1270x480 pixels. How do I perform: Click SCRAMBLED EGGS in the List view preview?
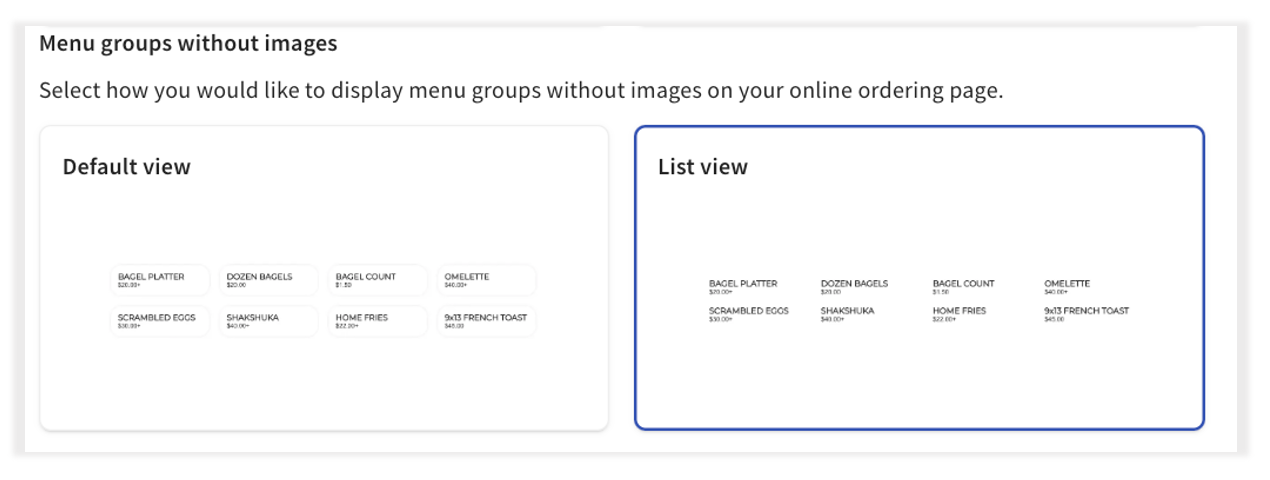pyautogui.click(x=749, y=311)
